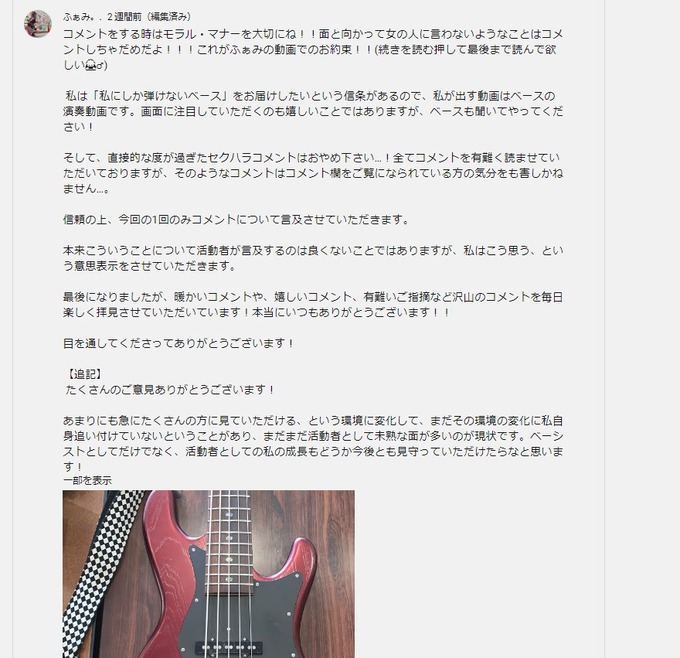Open the commenter's round profile avatar

38,24
